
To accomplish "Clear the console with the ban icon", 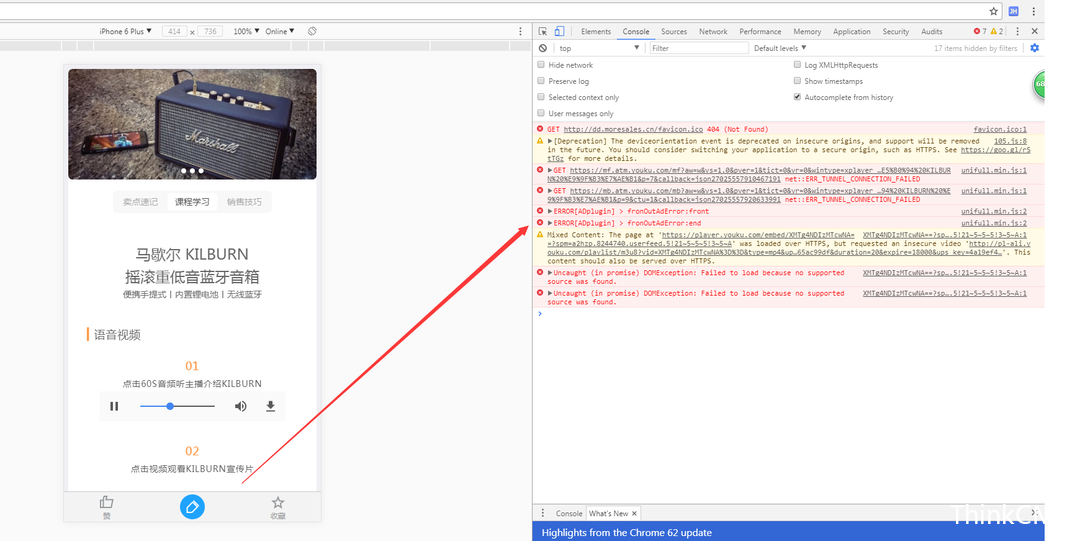I will point(543,48).
